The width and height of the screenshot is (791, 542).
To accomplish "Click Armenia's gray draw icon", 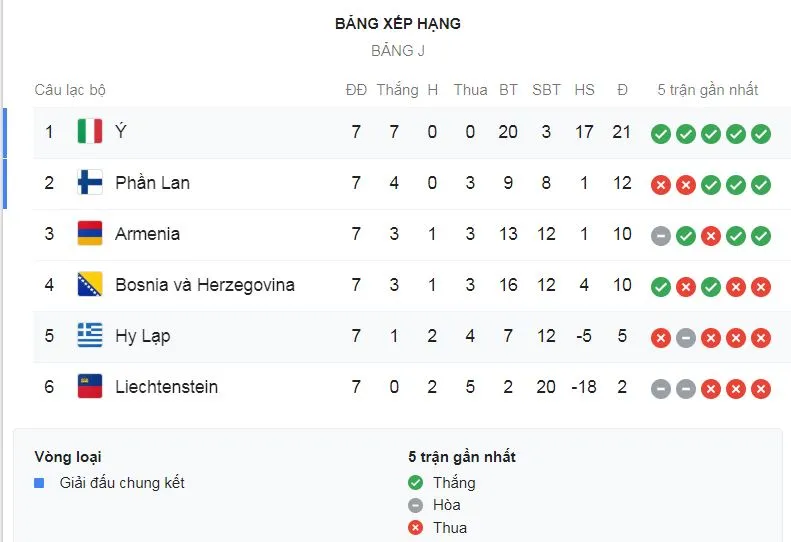I will 660,236.
